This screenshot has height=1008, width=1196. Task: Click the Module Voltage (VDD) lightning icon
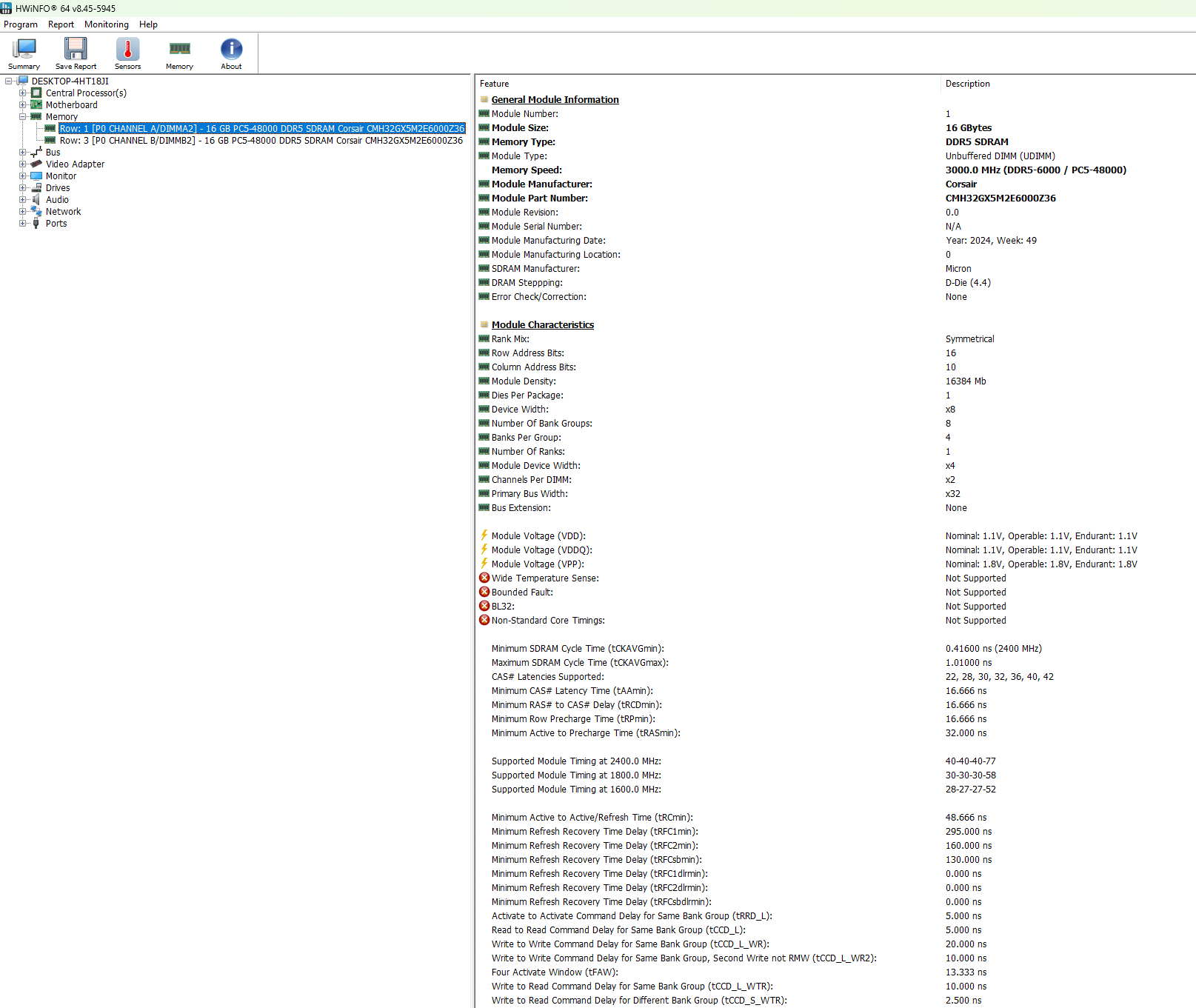point(484,535)
